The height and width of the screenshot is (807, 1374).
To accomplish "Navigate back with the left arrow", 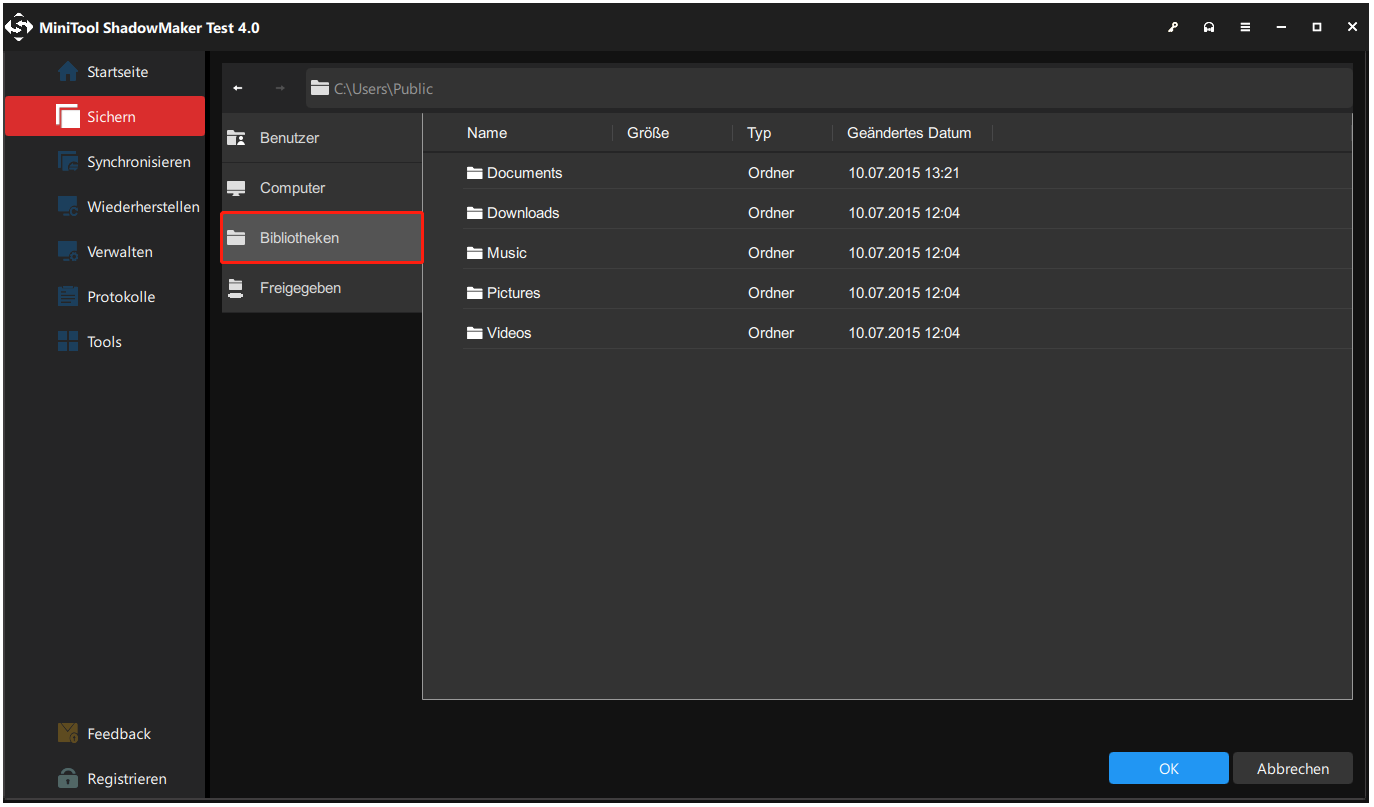I will 238,88.
